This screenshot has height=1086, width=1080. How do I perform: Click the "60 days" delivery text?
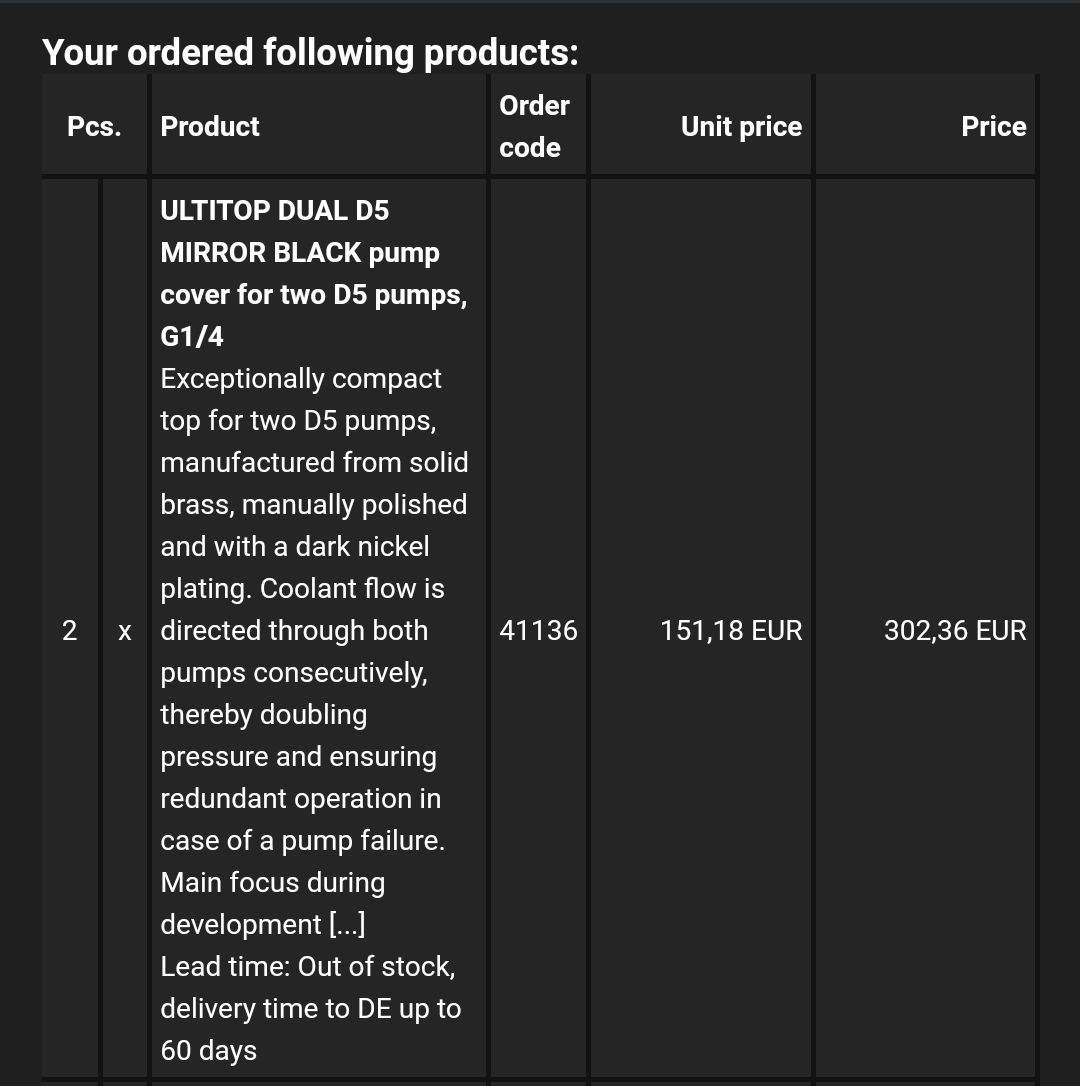[x=209, y=1051]
